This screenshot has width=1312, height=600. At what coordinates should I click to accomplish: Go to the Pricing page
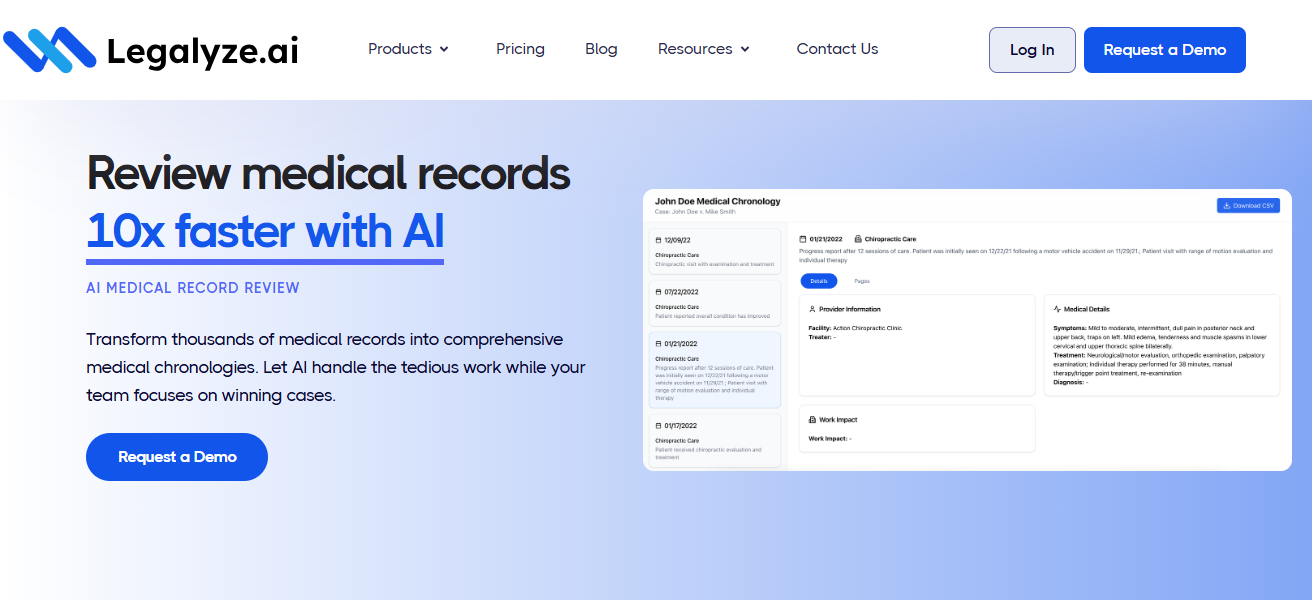[520, 49]
